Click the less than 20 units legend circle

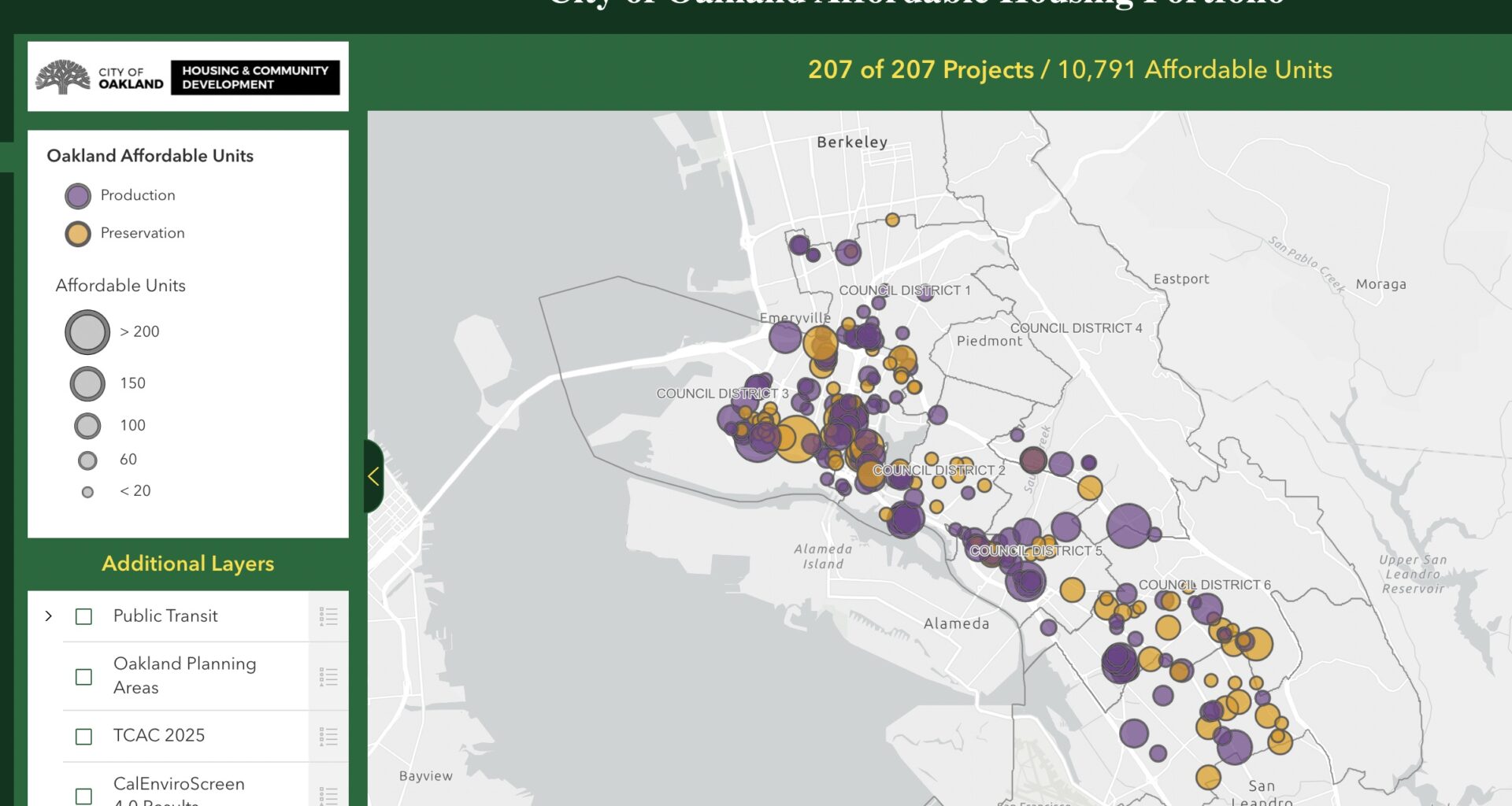click(x=87, y=492)
